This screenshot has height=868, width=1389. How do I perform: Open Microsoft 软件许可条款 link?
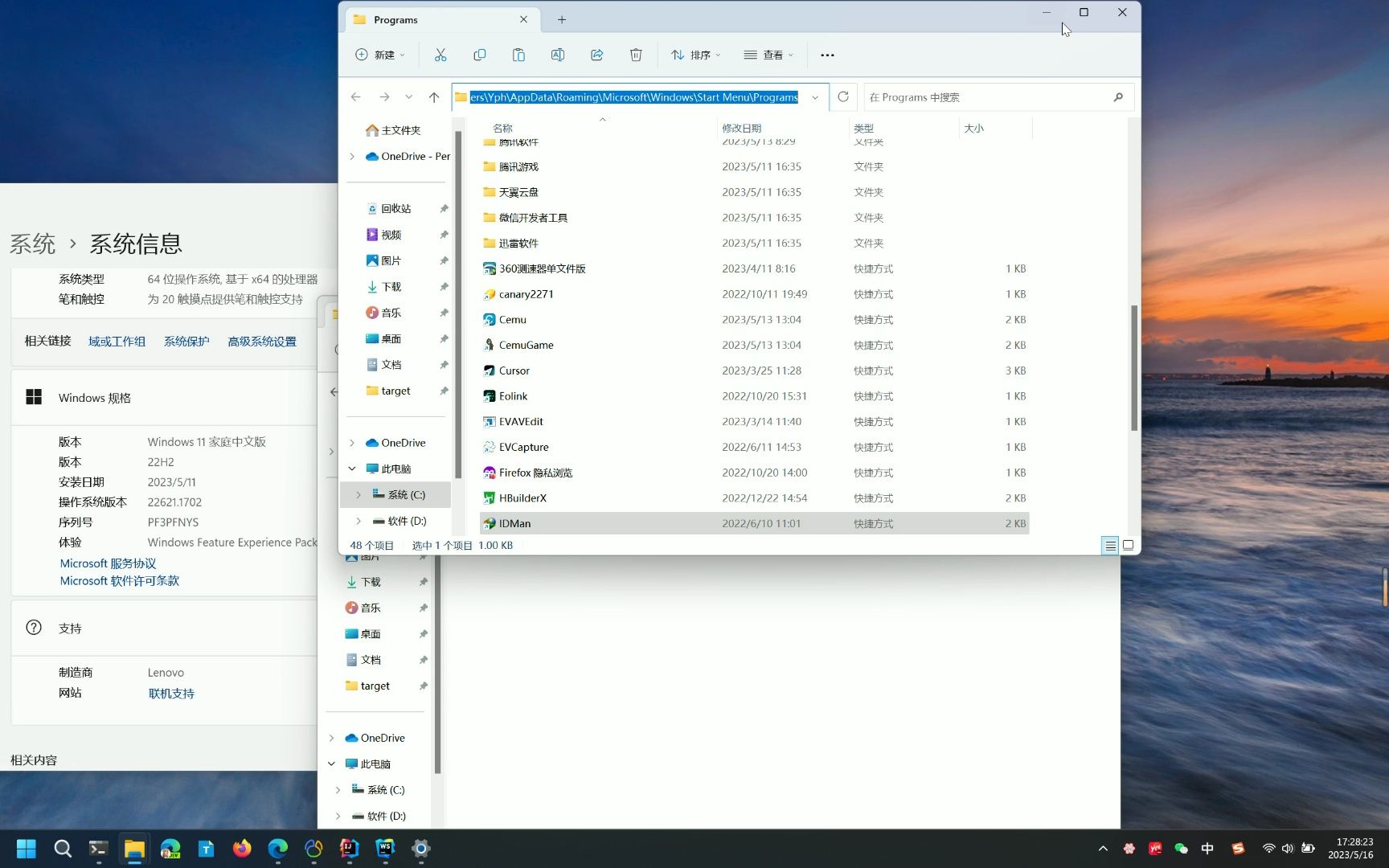(119, 581)
